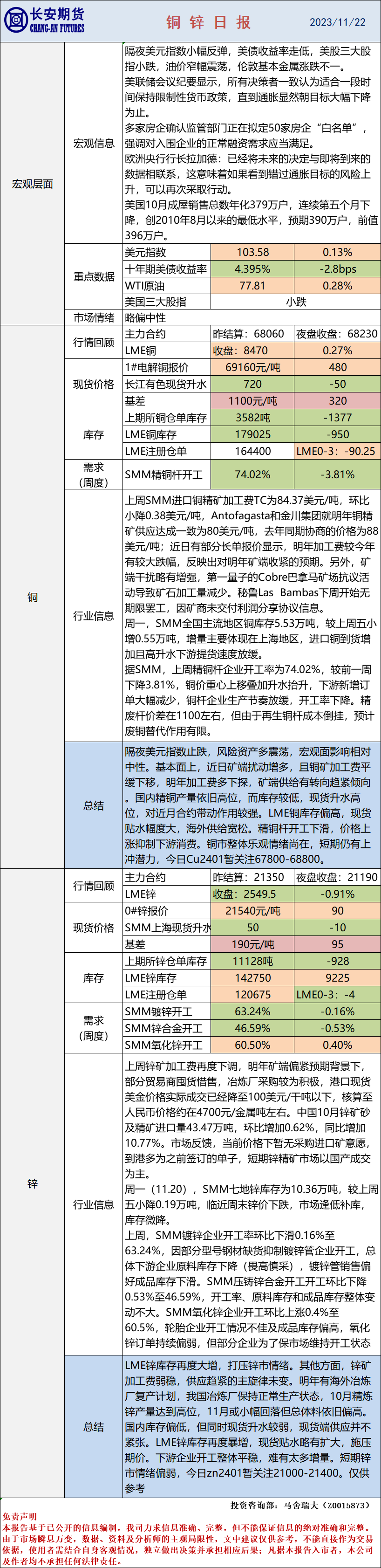
Task: Select the 十年期美债收益率 label
Action: (167, 269)
